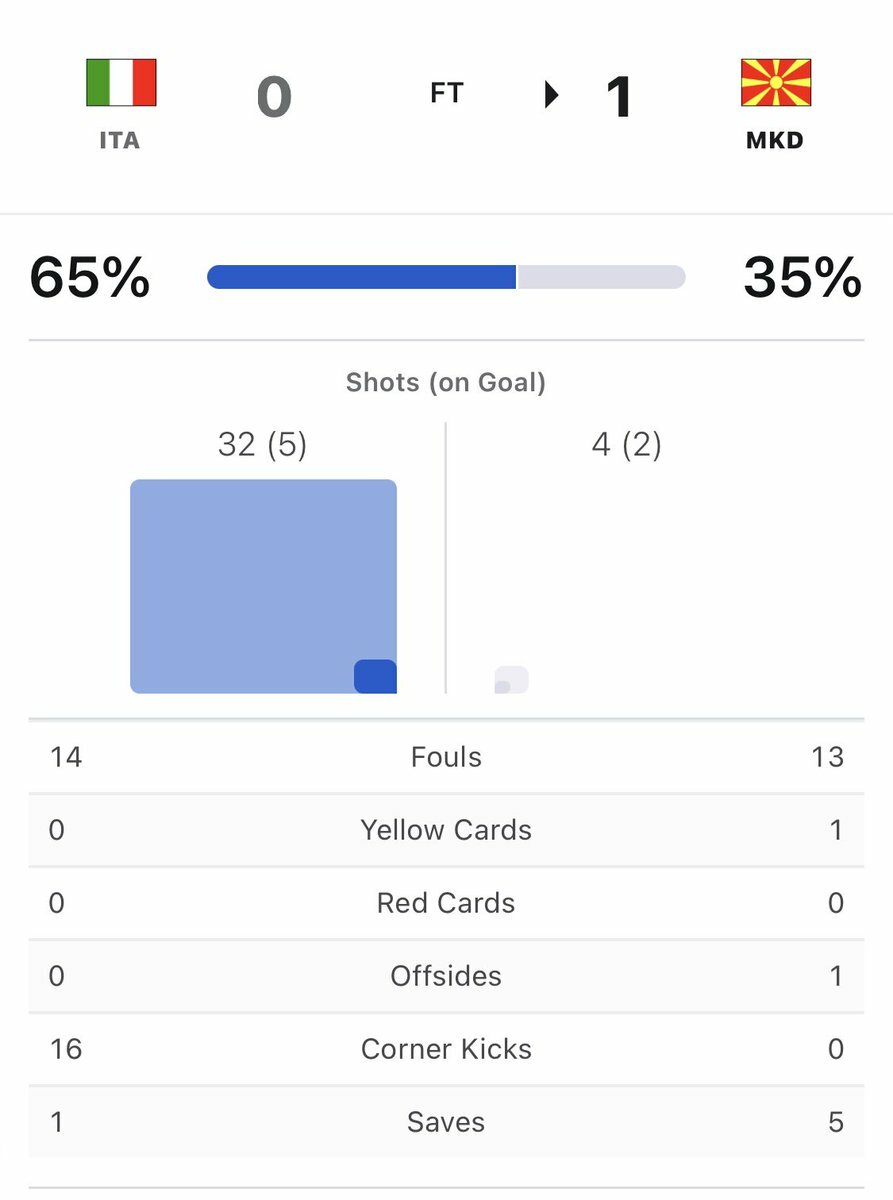Select the Corner Kicks stat row
This screenshot has height=1200, width=893.
point(446,1049)
